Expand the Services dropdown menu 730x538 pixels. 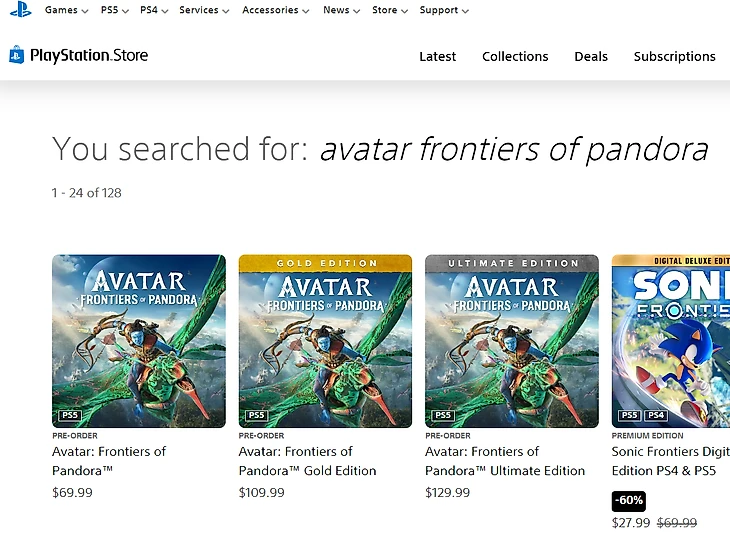pyautogui.click(x=204, y=10)
